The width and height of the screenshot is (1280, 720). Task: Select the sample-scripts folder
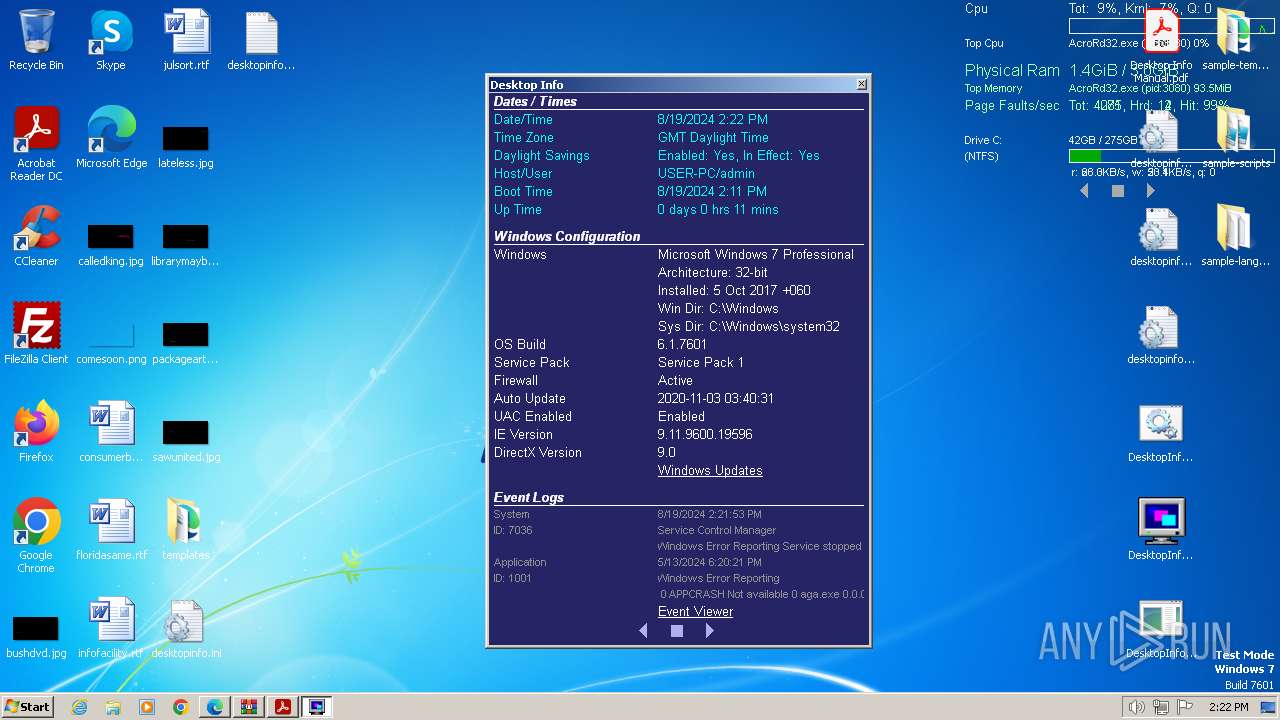click(1235, 138)
